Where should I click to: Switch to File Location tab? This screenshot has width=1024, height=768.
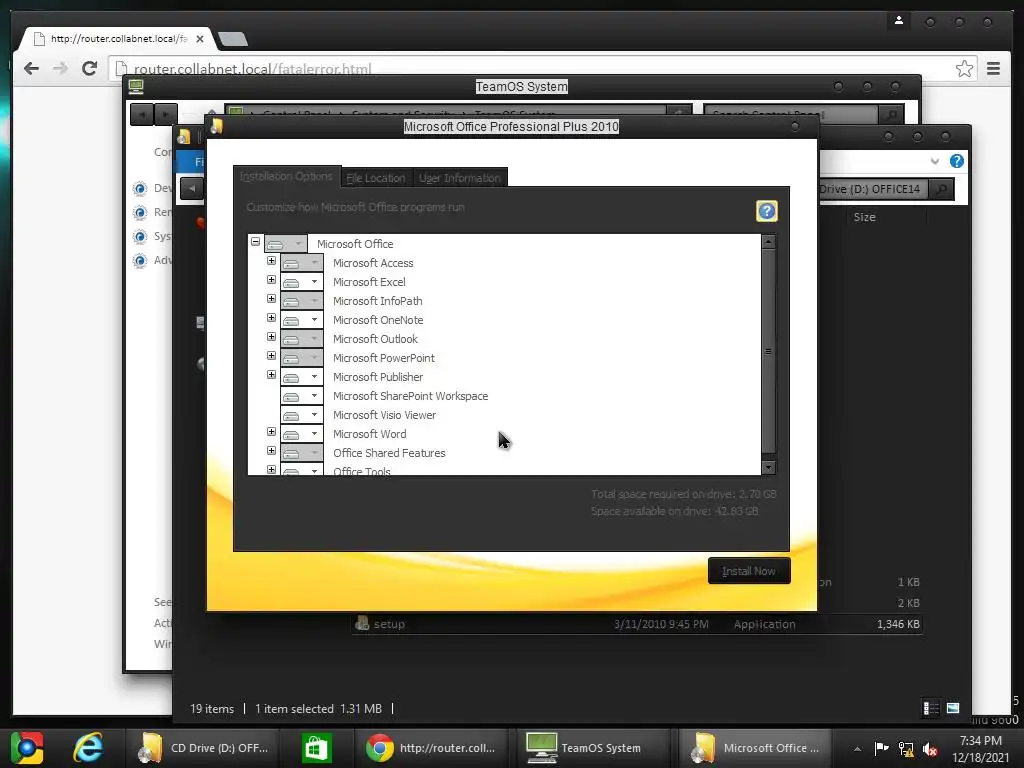376,178
